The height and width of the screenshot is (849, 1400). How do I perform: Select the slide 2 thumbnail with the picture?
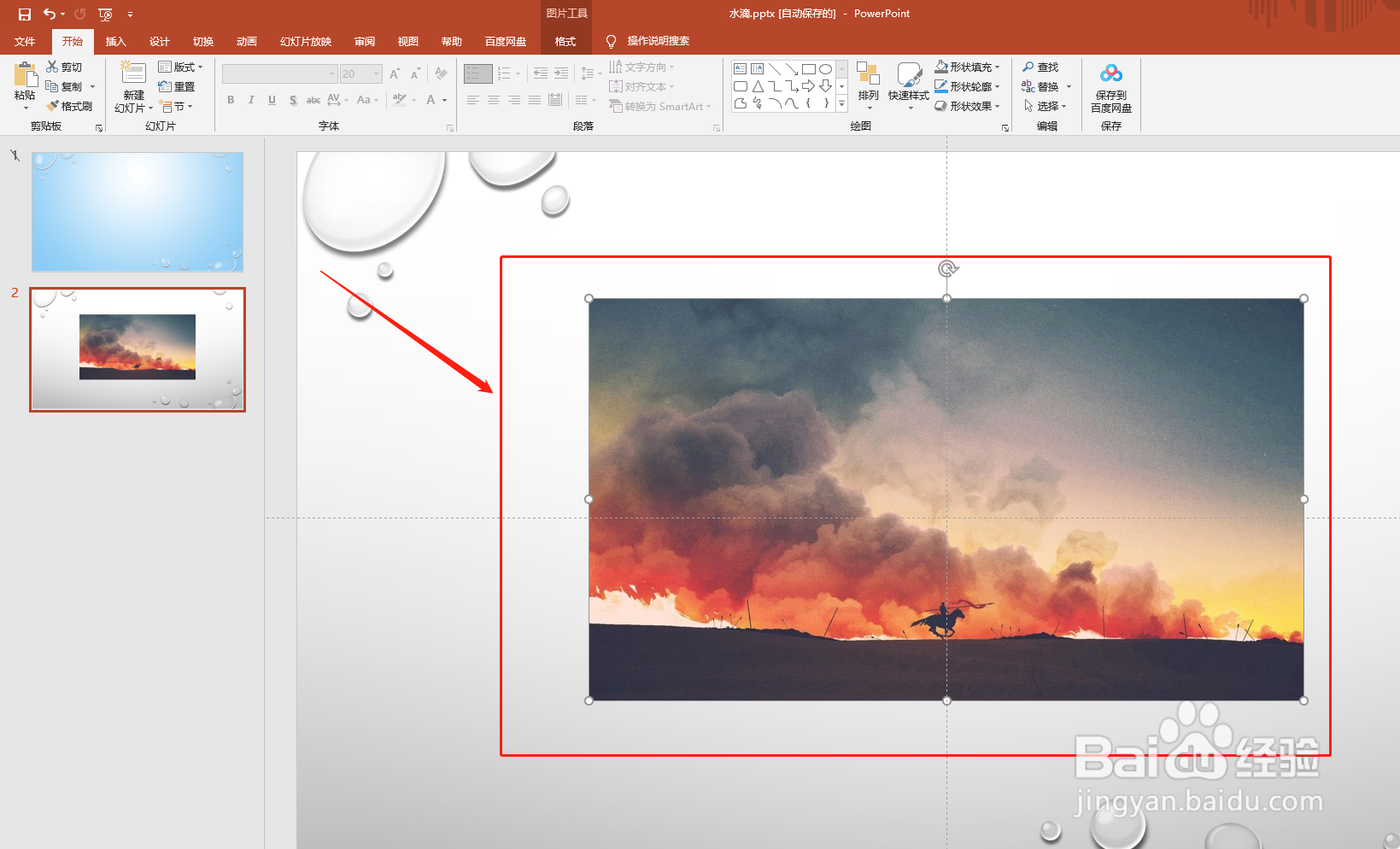tap(138, 349)
